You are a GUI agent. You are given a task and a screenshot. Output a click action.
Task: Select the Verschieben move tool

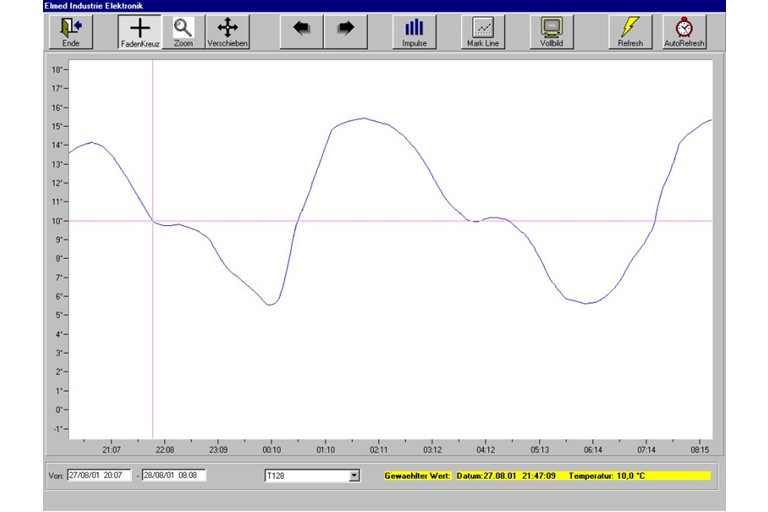[227, 32]
